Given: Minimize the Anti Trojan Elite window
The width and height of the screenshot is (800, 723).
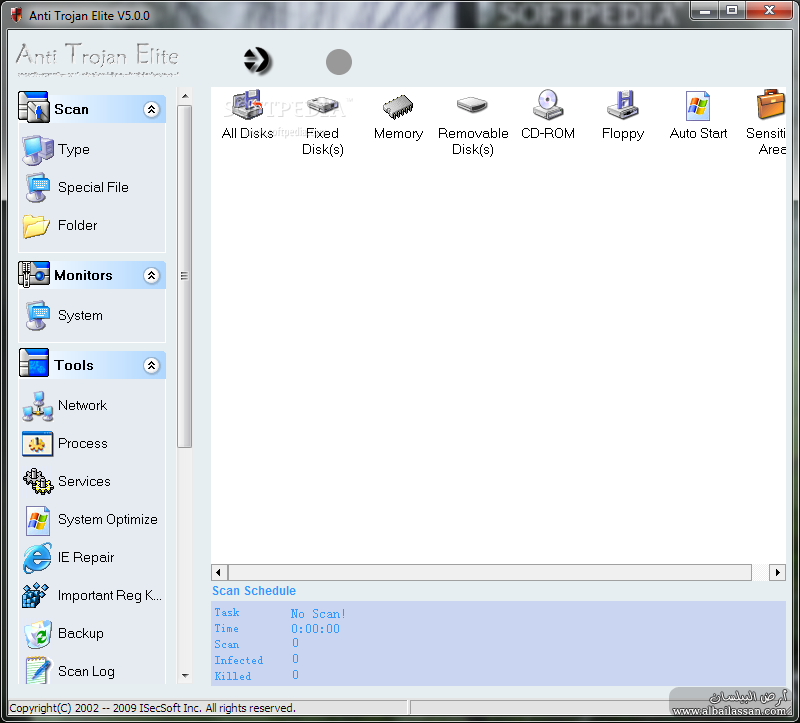Looking at the screenshot, I should click(705, 10).
